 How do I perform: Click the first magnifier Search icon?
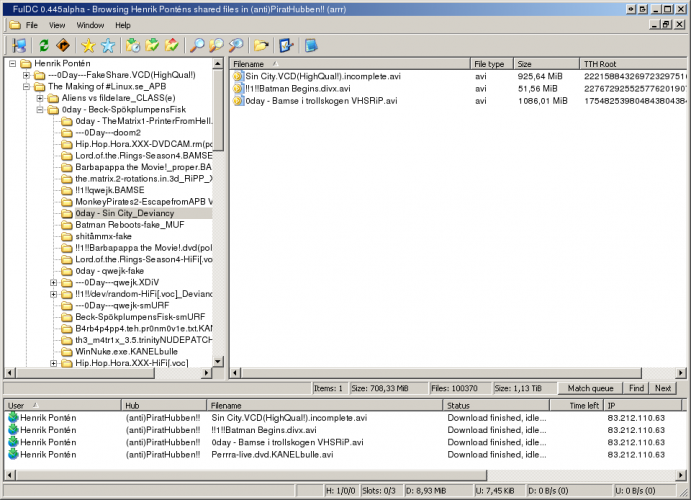[x=197, y=46]
